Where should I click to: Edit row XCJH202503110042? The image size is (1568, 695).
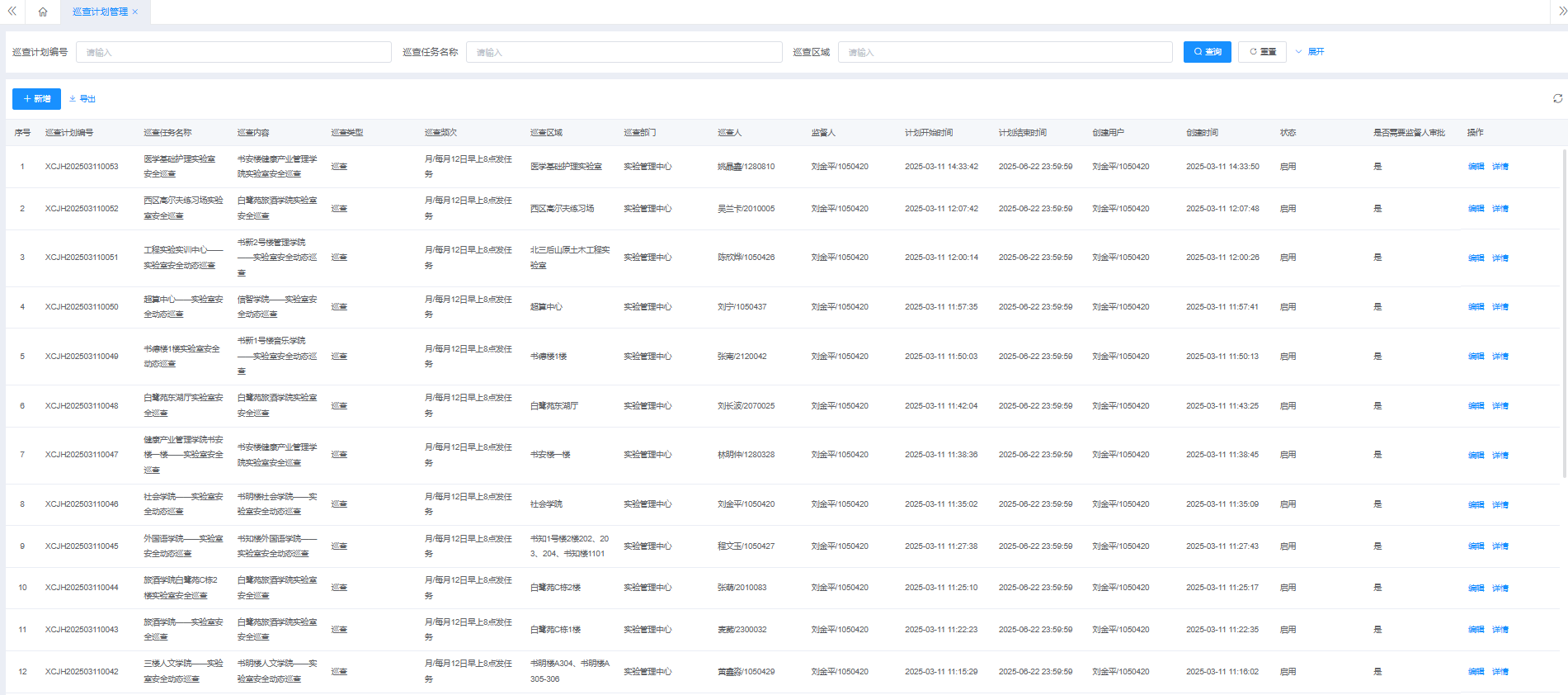click(1476, 672)
